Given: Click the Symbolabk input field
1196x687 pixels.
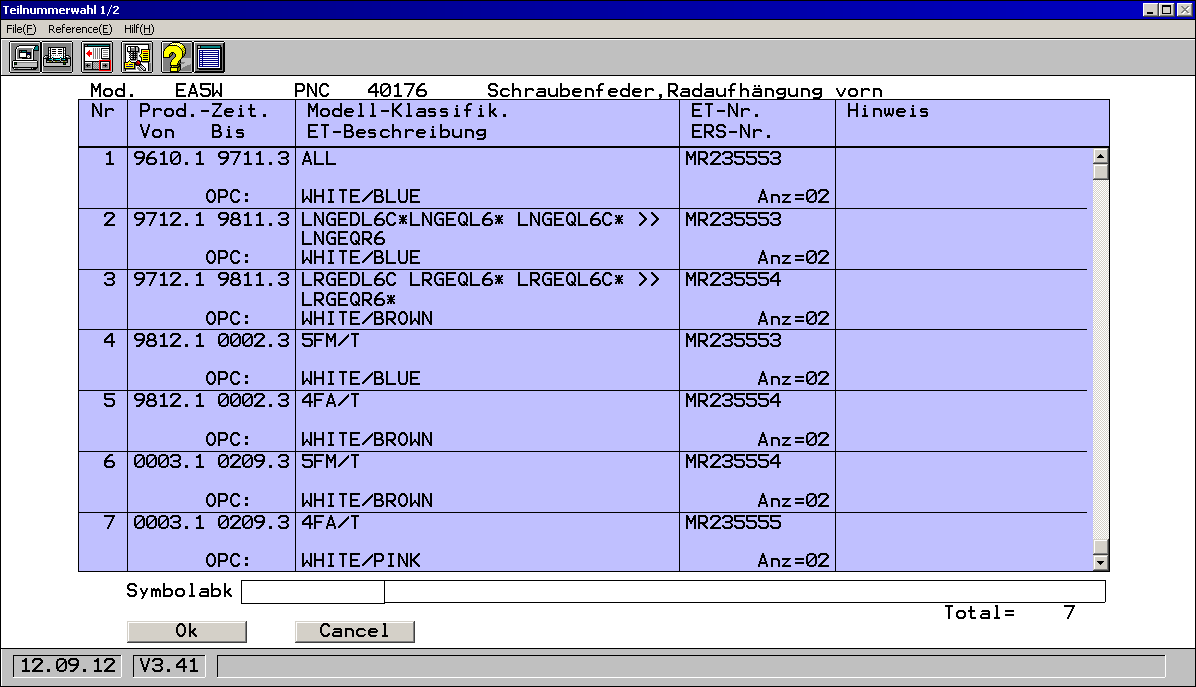Looking at the screenshot, I should point(313,592).
